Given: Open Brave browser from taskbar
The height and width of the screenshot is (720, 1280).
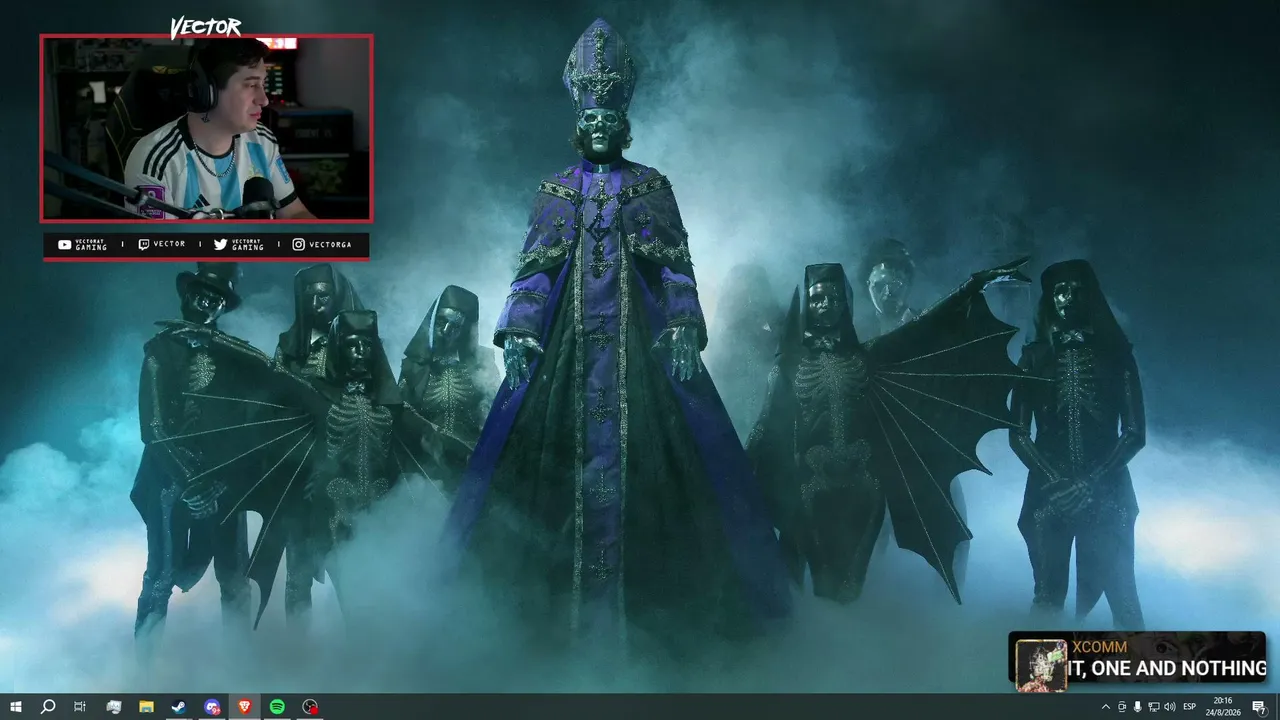Looking at the screenshot, I should (x=245, y=707).
